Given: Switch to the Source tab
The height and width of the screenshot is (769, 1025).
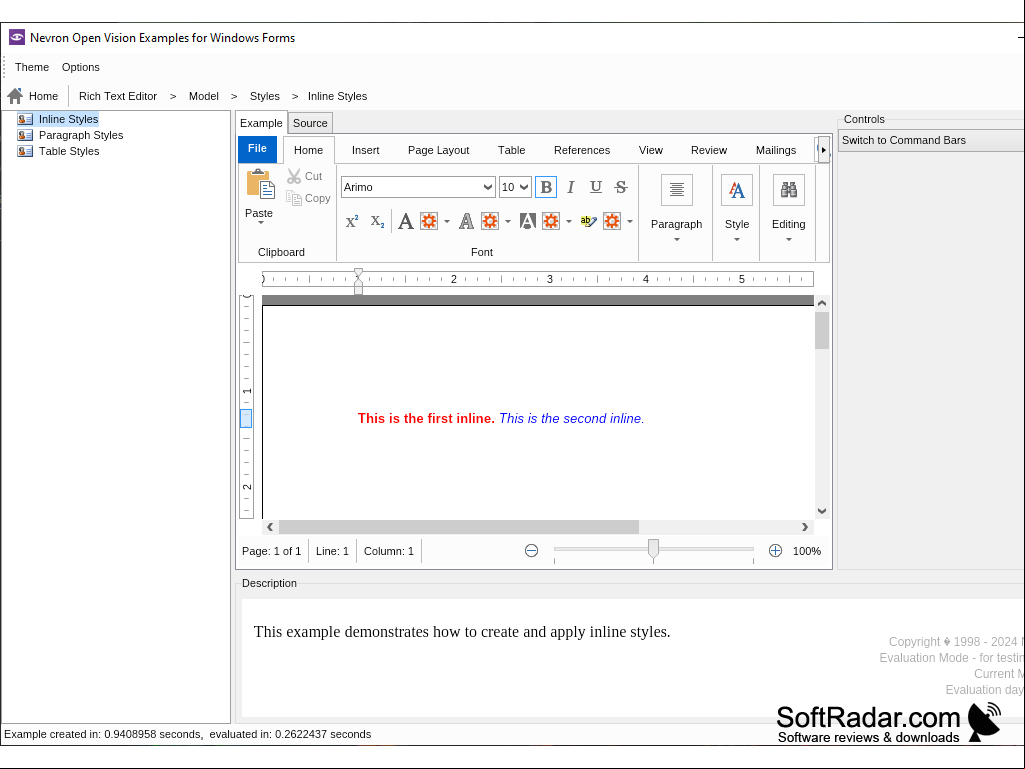Looking at the screenshot, I should [x=310, y=123].
